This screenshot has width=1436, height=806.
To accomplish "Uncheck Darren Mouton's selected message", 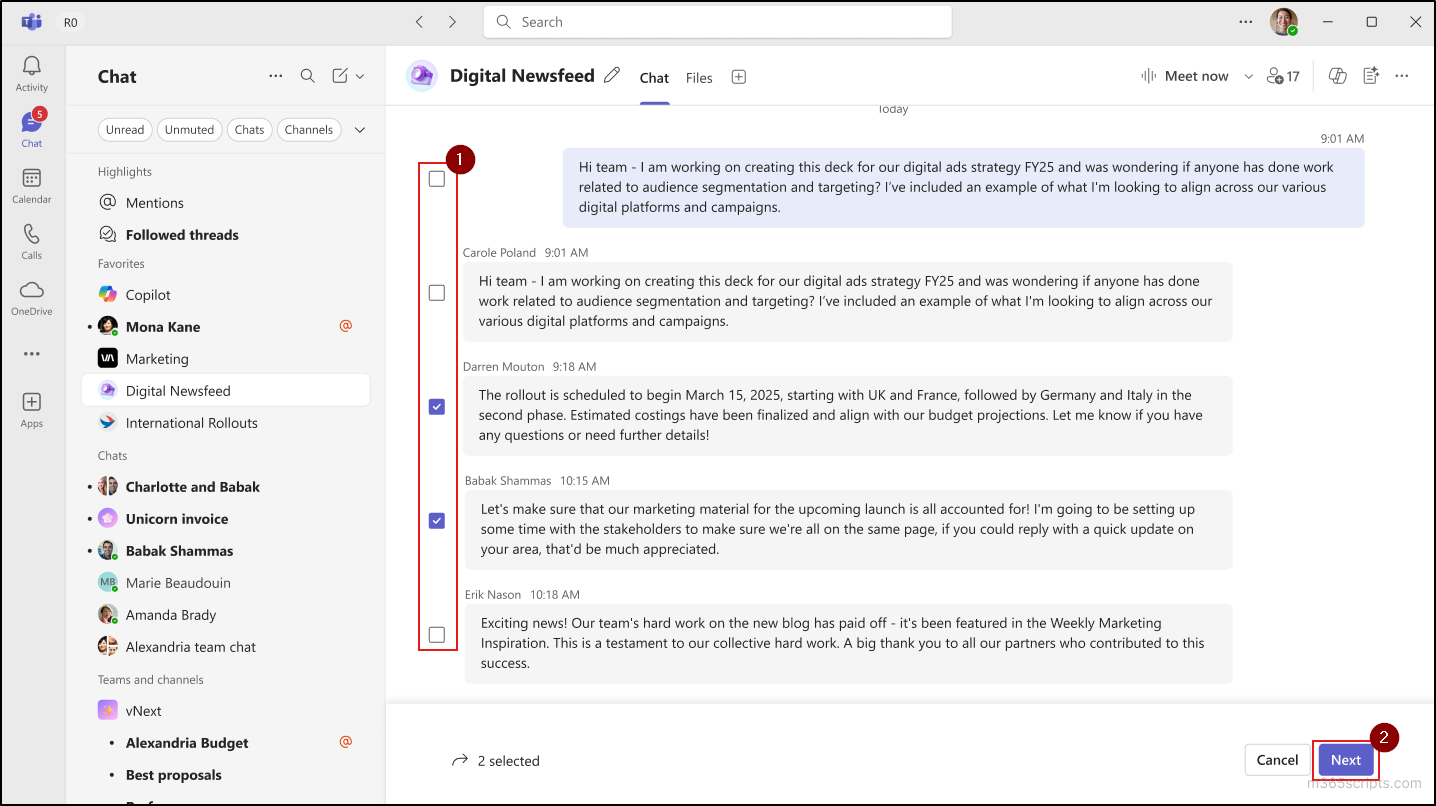I will point(436,406).
